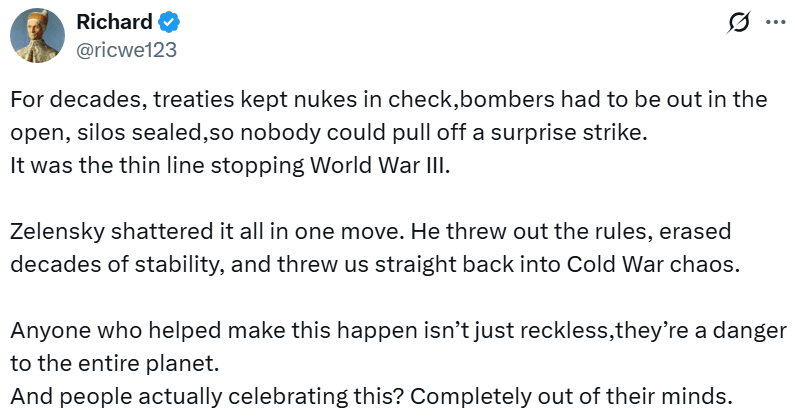This screenshot has width=795, height=420.
Task: Open the three-dot More options menu
Action: coord(774,22)
